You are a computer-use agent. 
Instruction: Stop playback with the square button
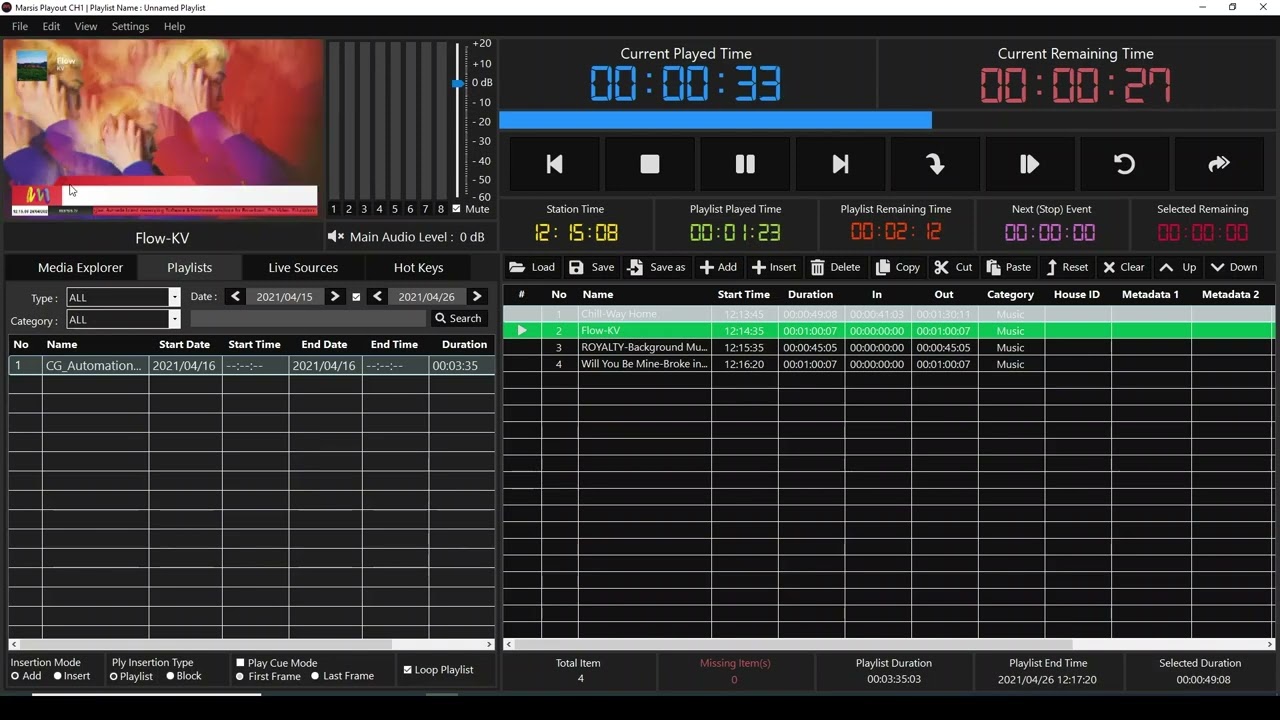coord(650,164)
